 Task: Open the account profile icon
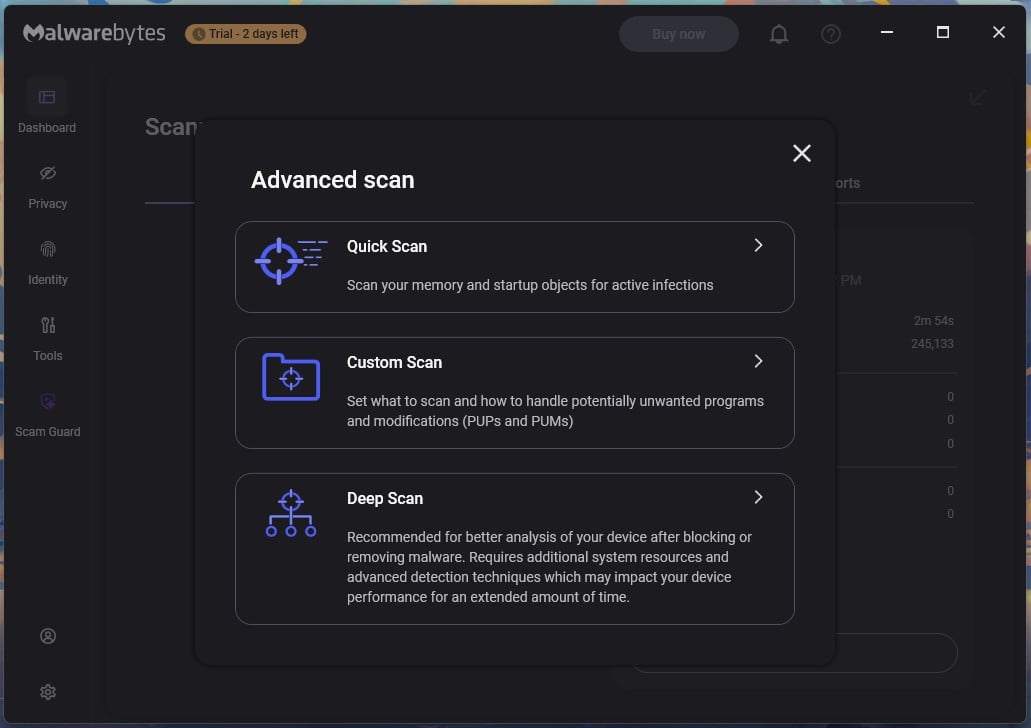tap(47, 636)
